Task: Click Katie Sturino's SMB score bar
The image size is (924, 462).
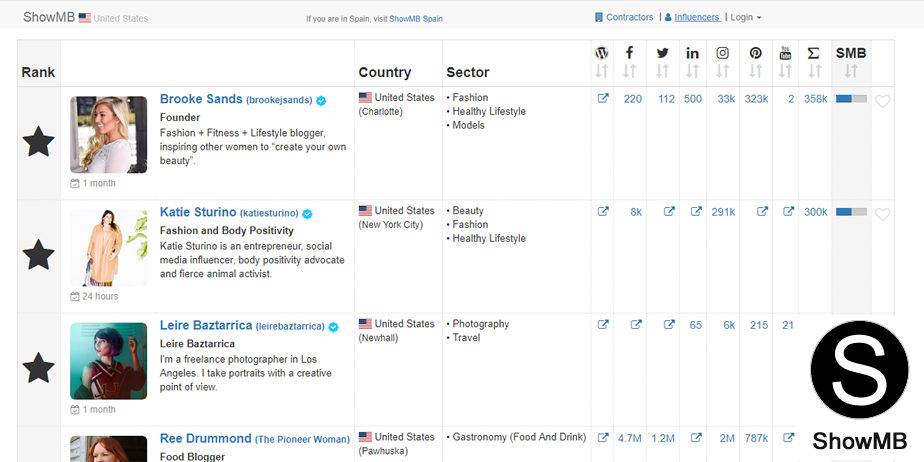Action: pos(851,212)
